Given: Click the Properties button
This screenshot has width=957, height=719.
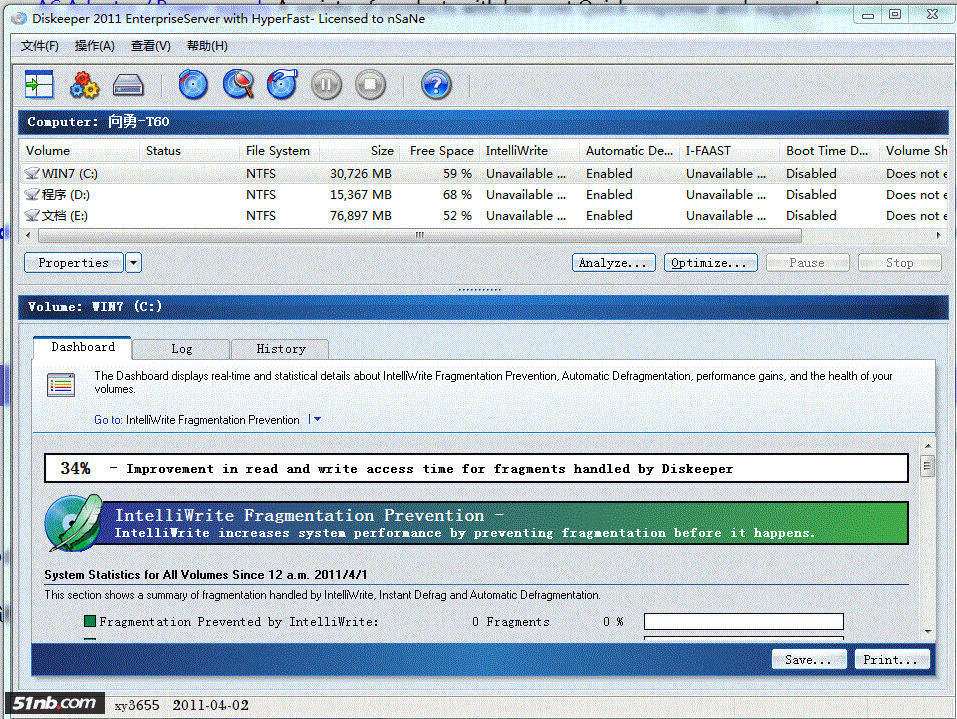Looking at the screenshot, I should 73,263.
